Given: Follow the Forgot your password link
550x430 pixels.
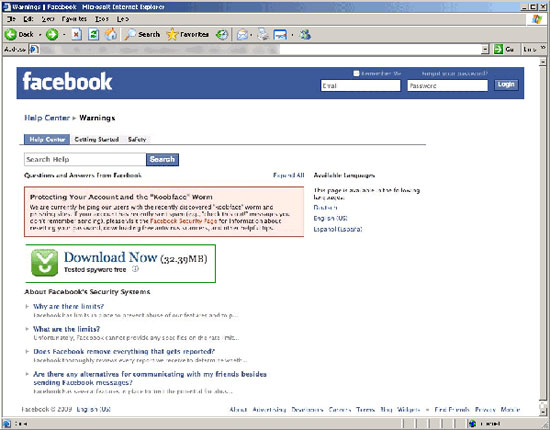Looking at the screenshot, I should 455,73.
